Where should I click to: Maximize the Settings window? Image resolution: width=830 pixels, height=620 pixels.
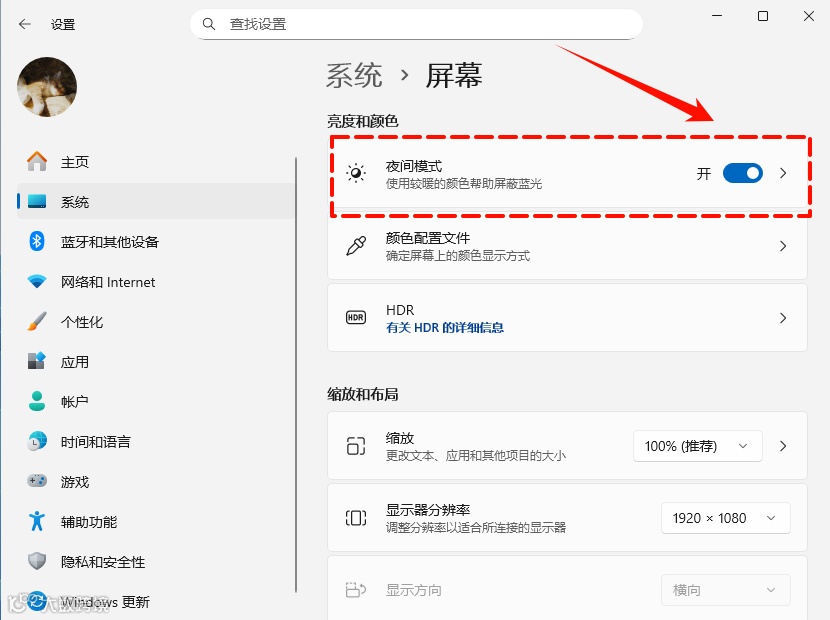tap(763, 16)
